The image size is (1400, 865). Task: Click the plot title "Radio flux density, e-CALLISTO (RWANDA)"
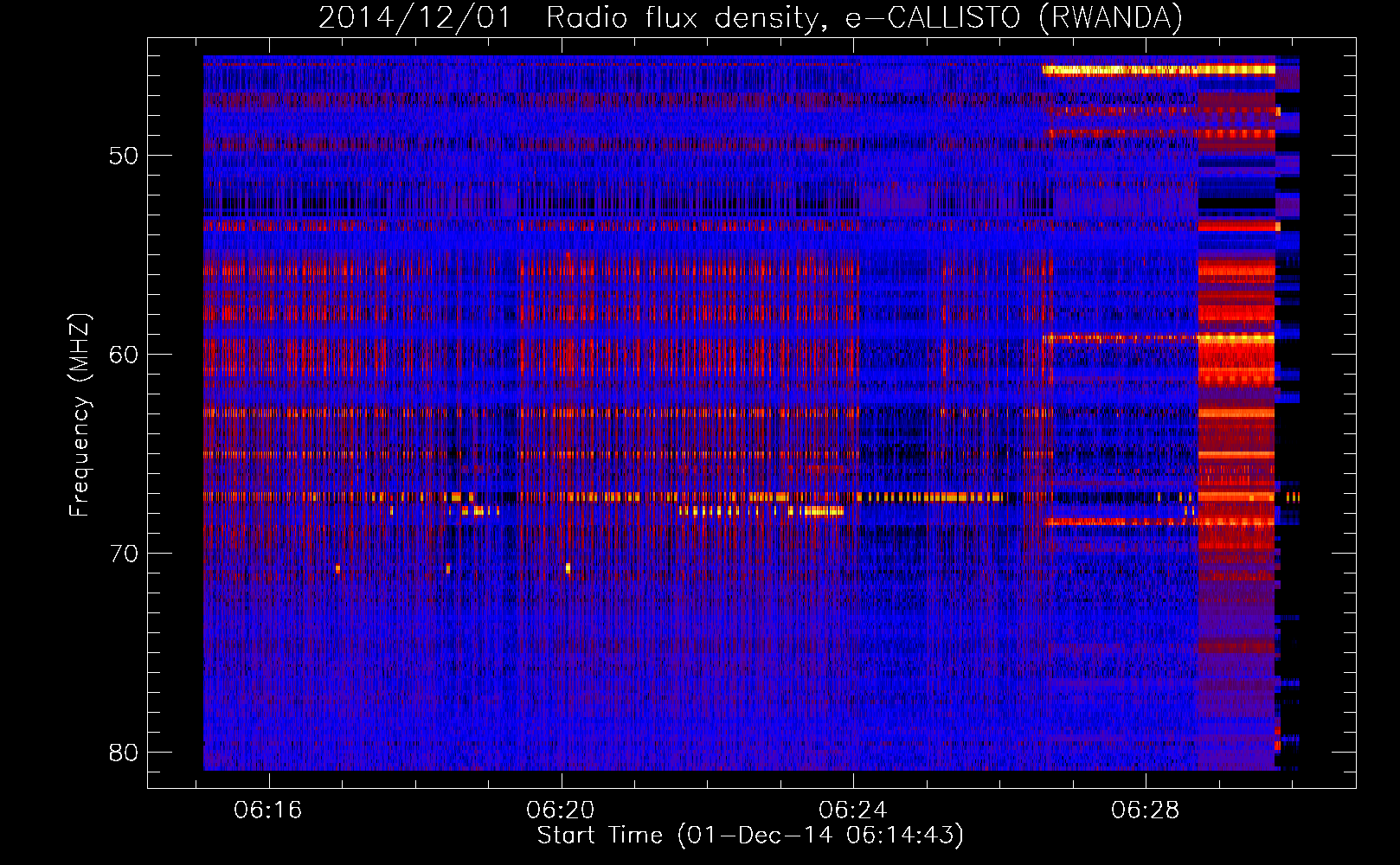tap(864, 17)
